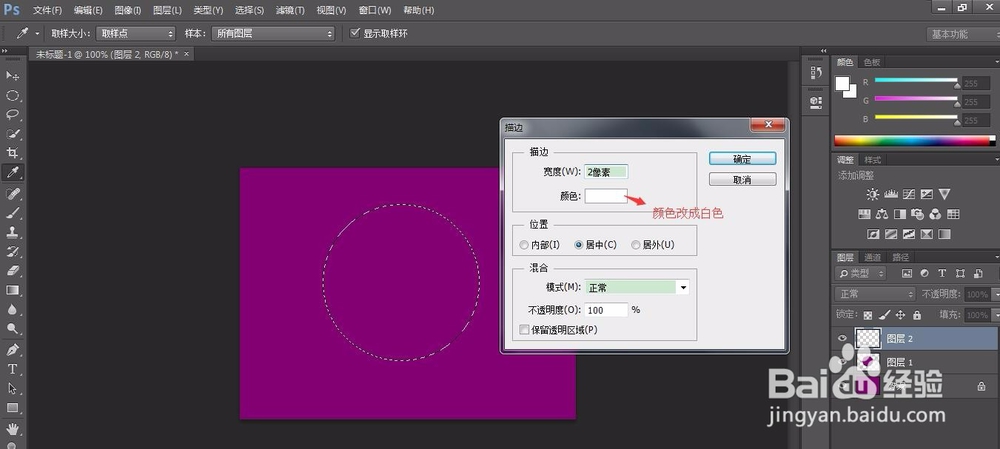The width and height of the screenshot is (1000, 449).
Task: Lock layer position icon
Action: point(901,315)
